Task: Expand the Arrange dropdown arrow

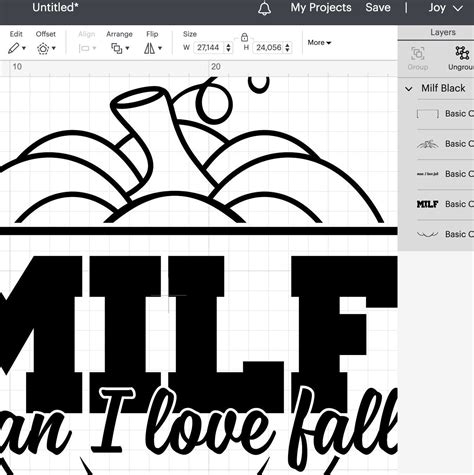Action: tap(128, 48)
